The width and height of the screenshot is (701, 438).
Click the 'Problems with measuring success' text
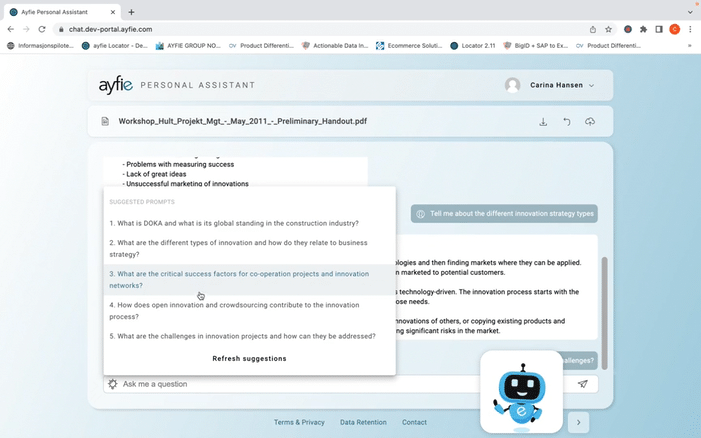tap(180, 164)
